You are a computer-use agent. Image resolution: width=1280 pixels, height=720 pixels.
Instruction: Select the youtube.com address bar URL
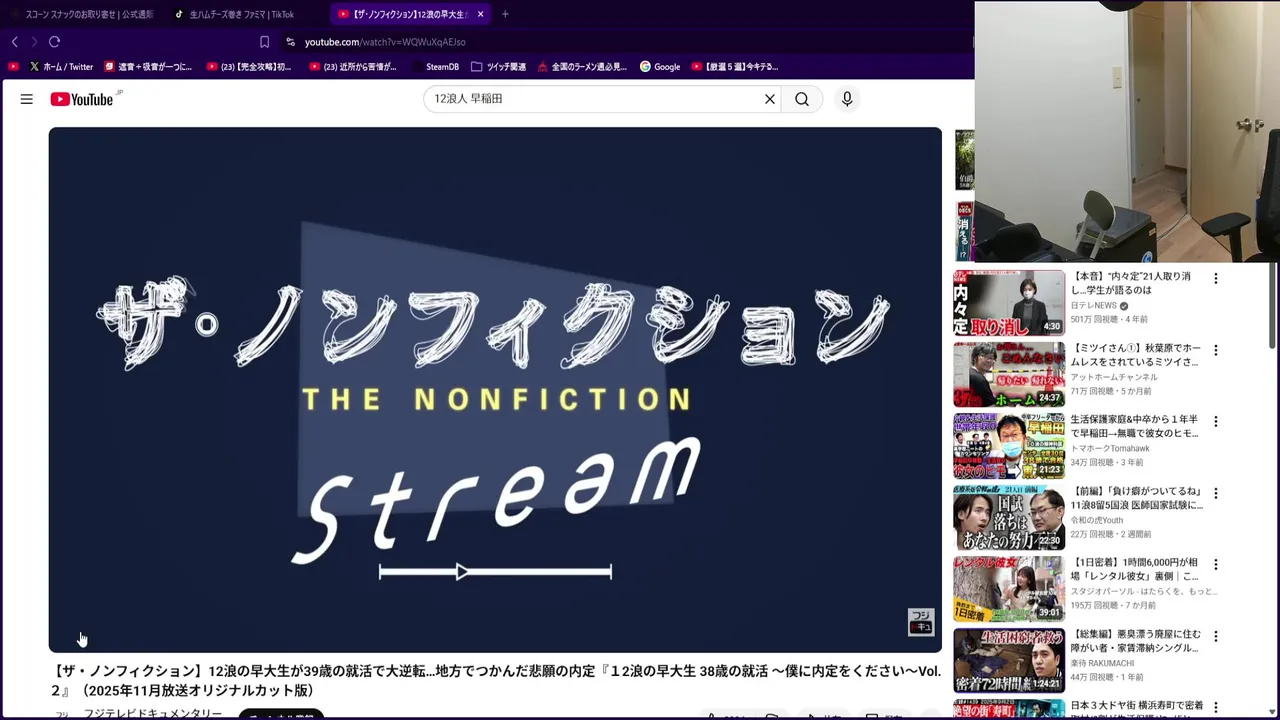(x=385, y=42)
